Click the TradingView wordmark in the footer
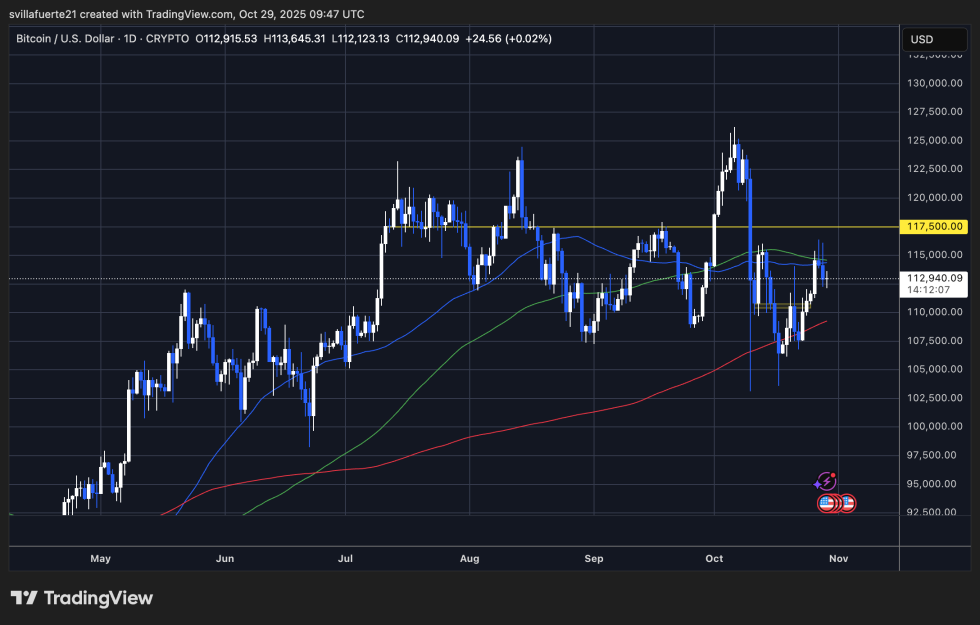This screenshot has width=980, height=625. [x=100, y=598]
